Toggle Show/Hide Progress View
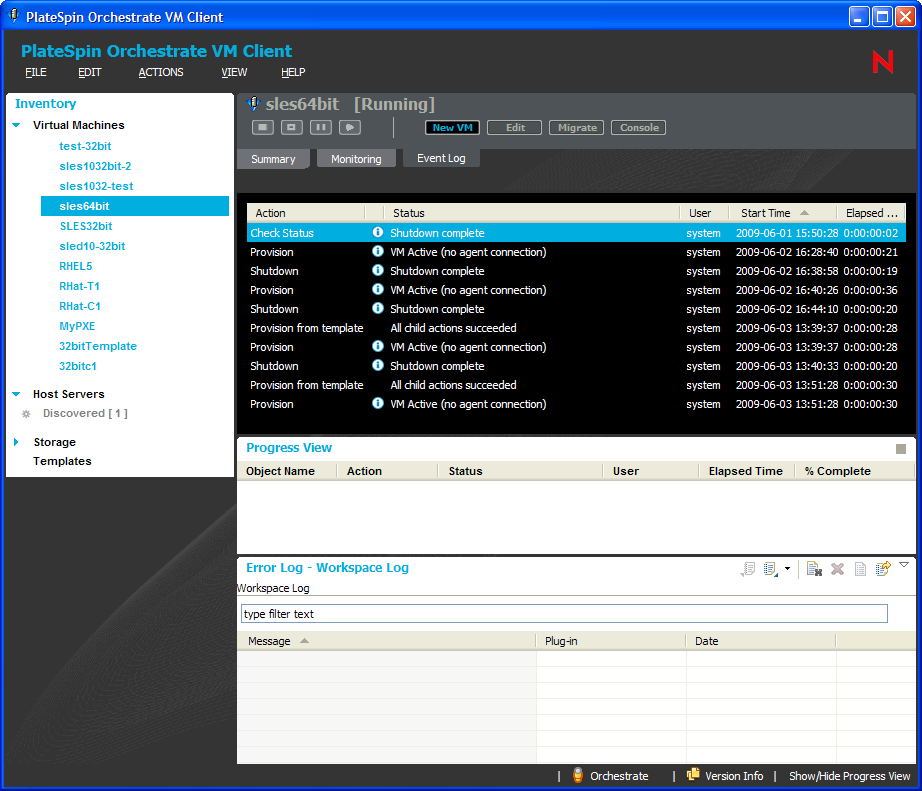 coord(849,776)
